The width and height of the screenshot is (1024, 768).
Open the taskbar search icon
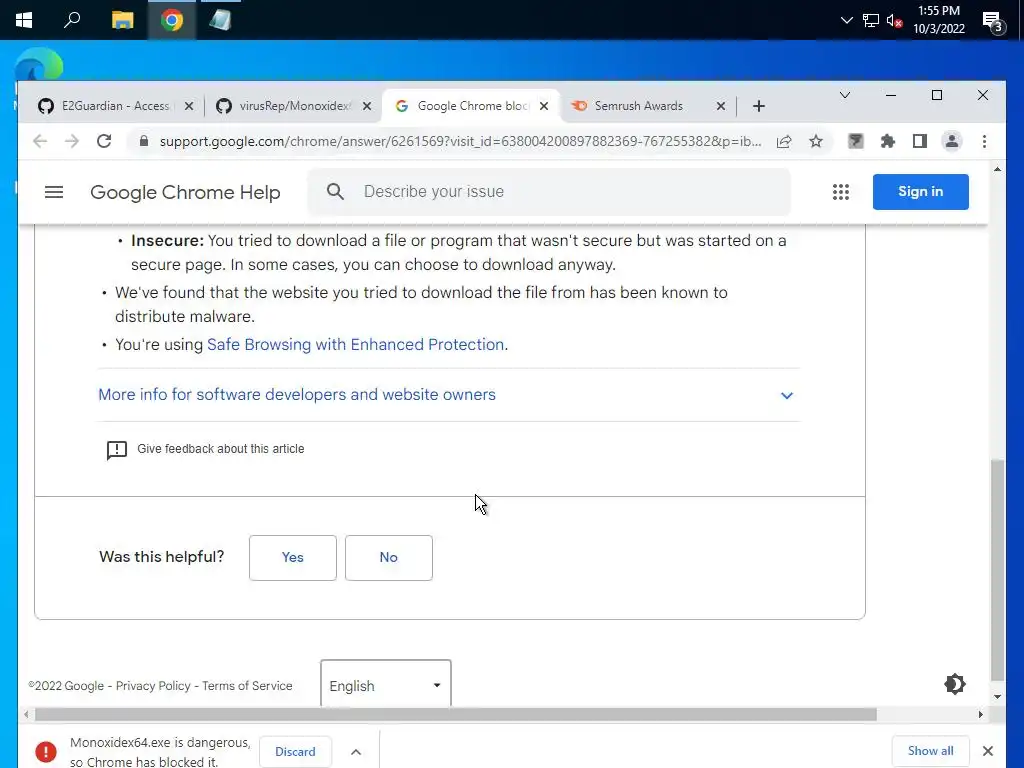(x=72, y=20)
